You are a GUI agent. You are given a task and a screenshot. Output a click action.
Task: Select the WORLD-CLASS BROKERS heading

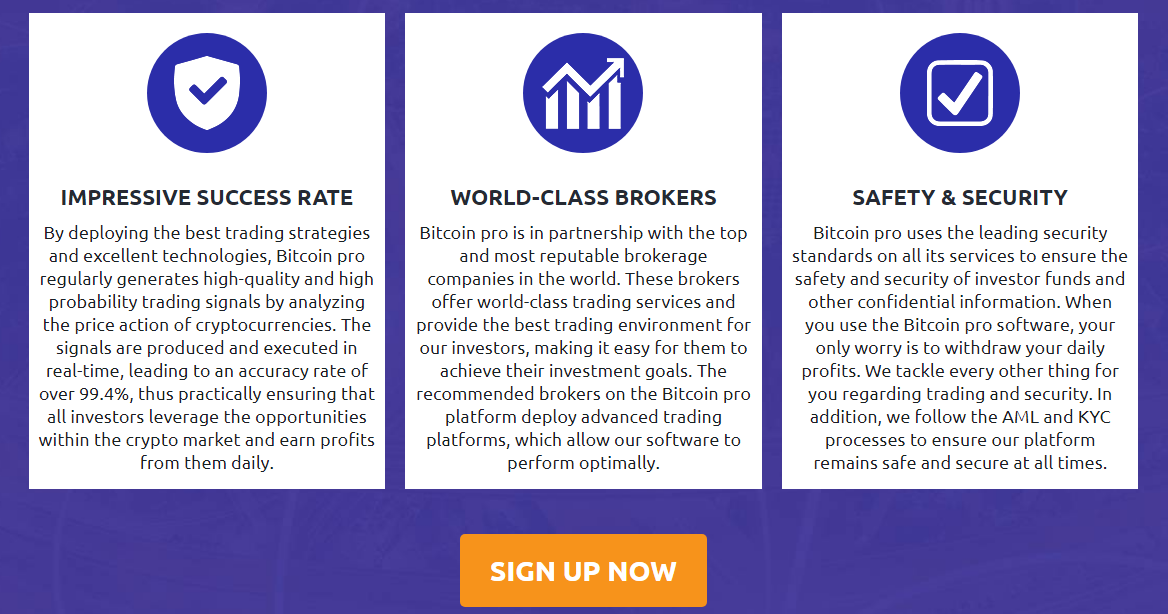[x=583, y=197]
